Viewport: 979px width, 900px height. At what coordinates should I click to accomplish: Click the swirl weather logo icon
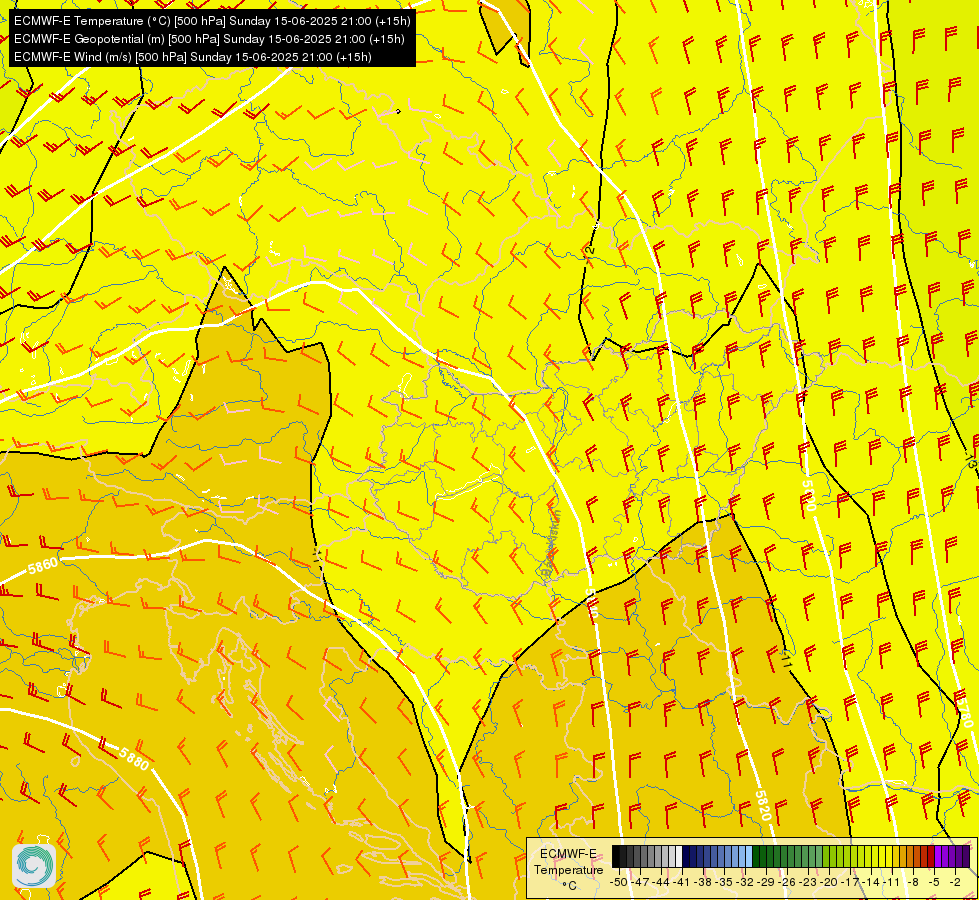tap(34, 866)
